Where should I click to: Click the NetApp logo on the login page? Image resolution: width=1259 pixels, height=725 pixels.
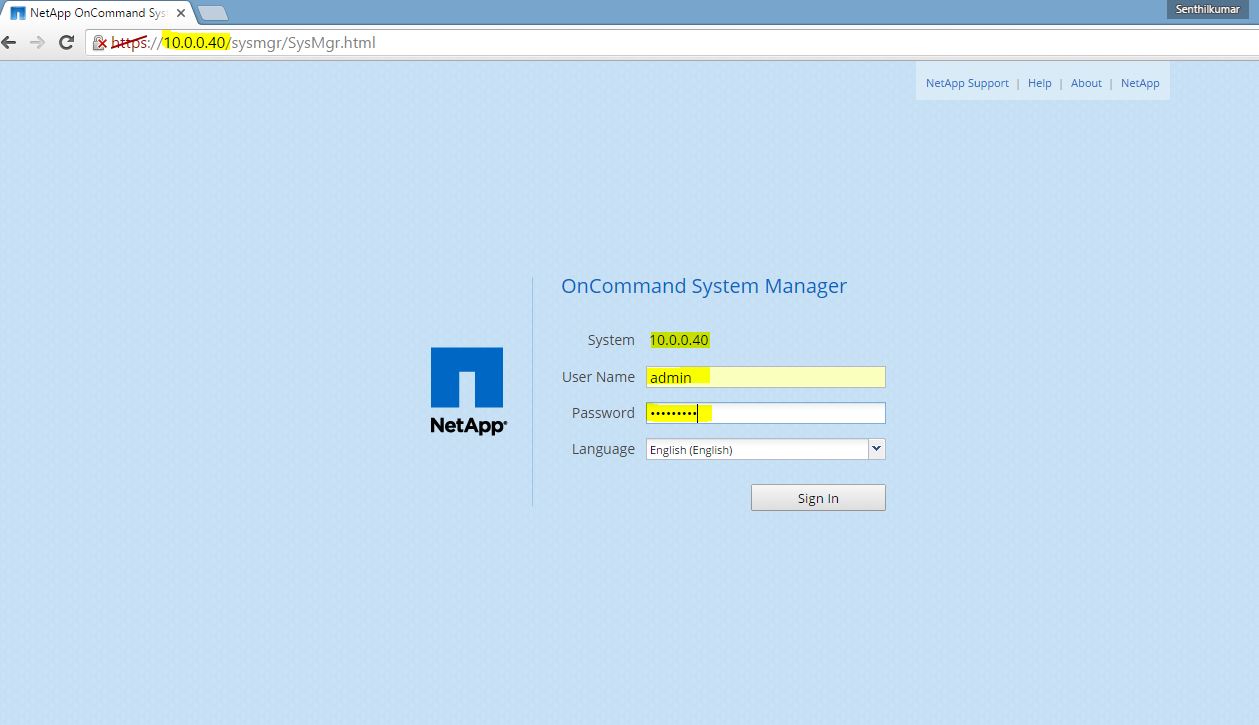coord(467,390)
